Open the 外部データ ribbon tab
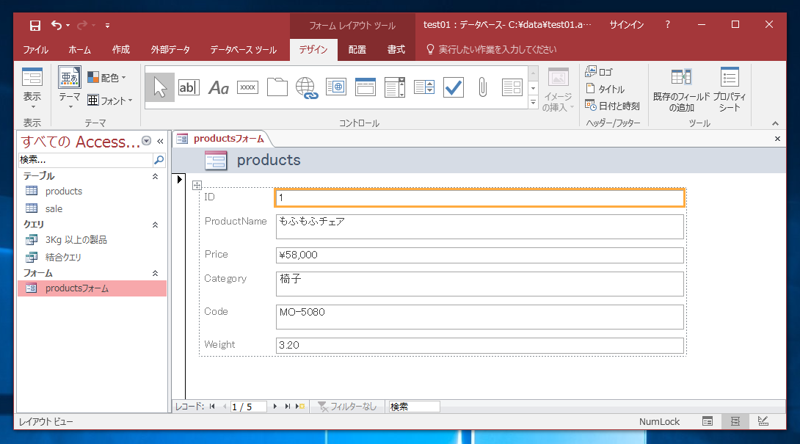 pos(170,50)
